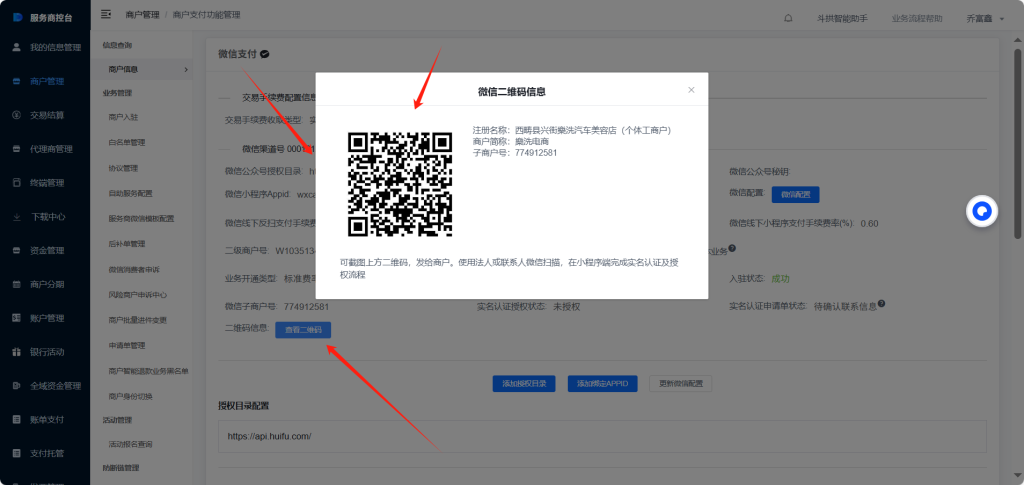1024x485 pixels.
Task: Click the 查看二维码 button
Action: tap(303, 330)
